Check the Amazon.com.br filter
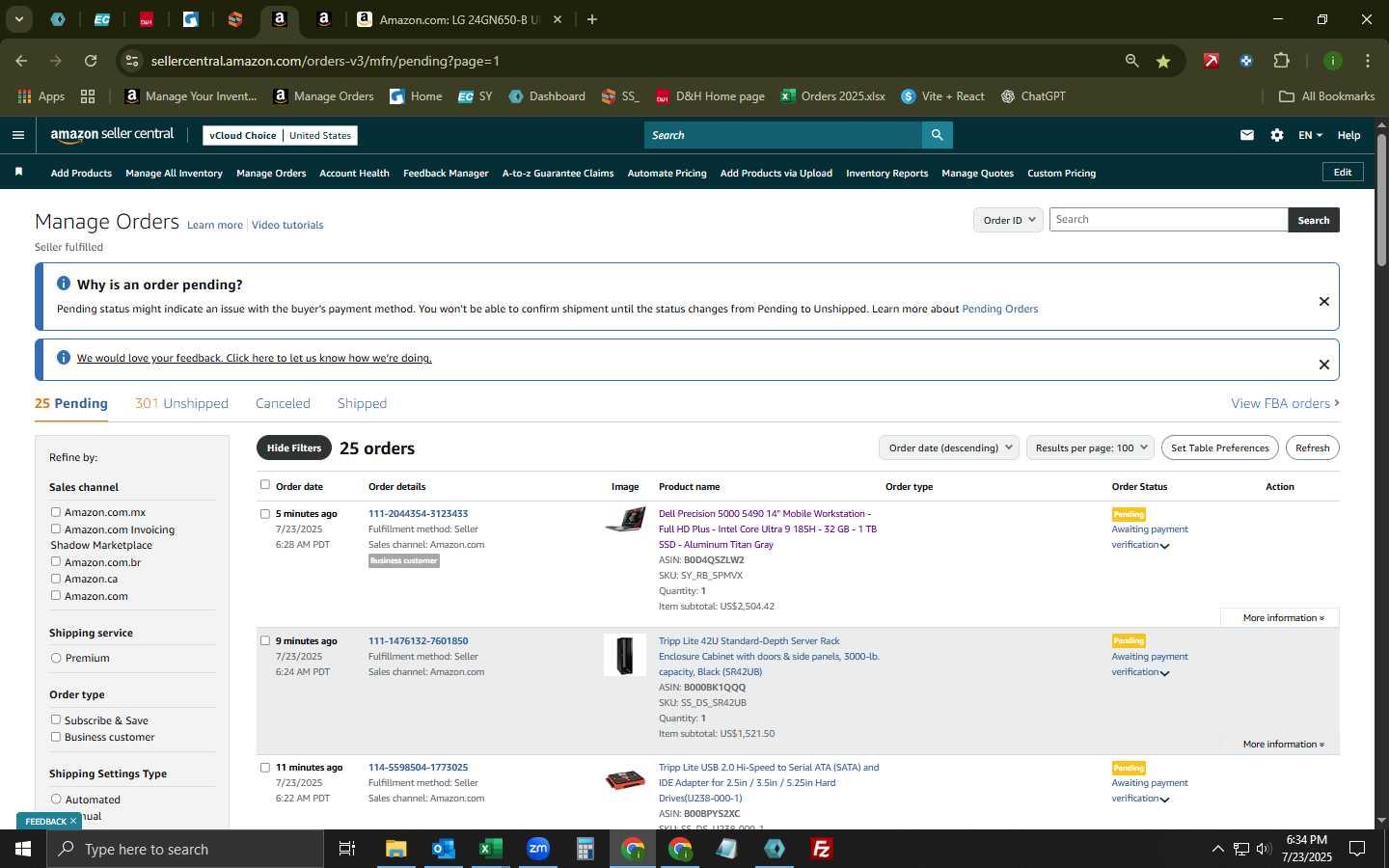The image size is (1389, 868). coord(56,562)
